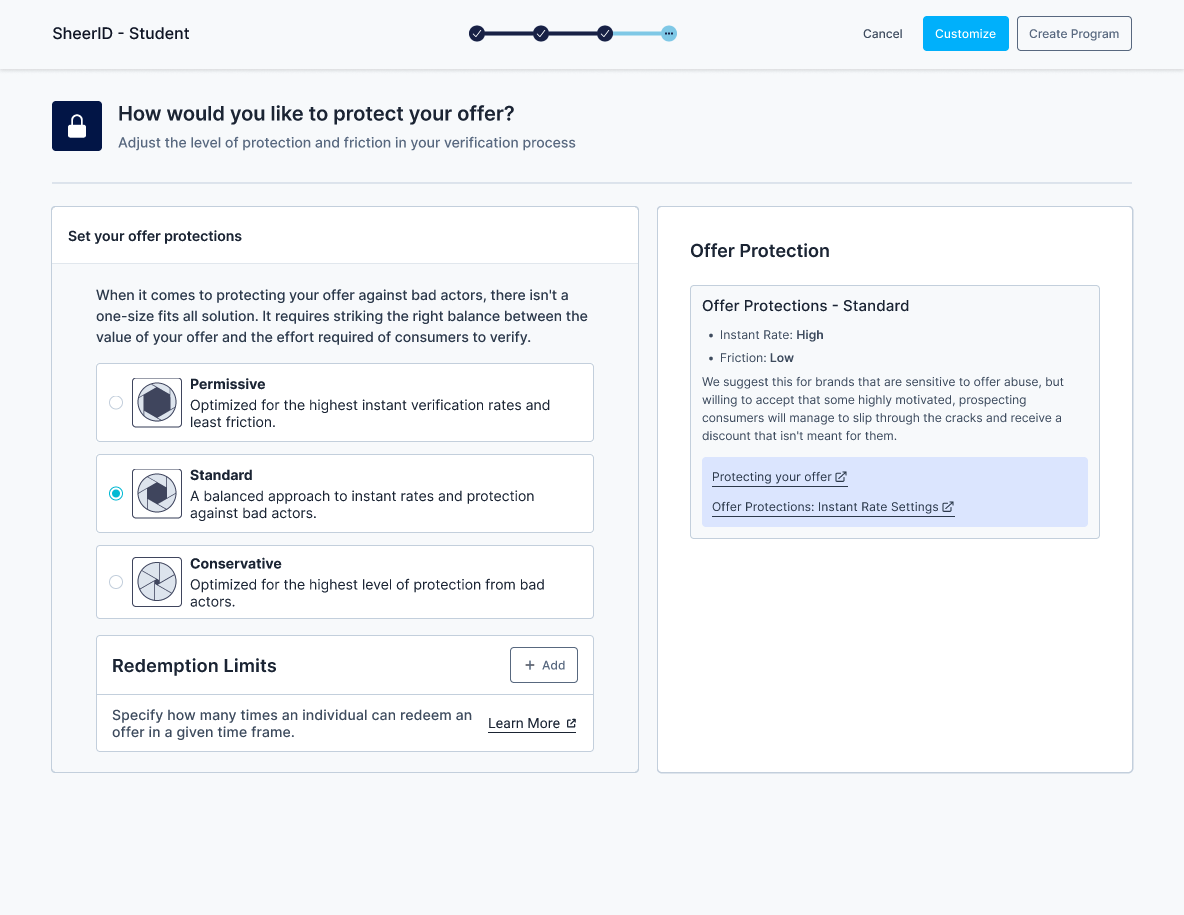Click the Conservative aperture icon
Screen dimensions: 1184x915
157,582
